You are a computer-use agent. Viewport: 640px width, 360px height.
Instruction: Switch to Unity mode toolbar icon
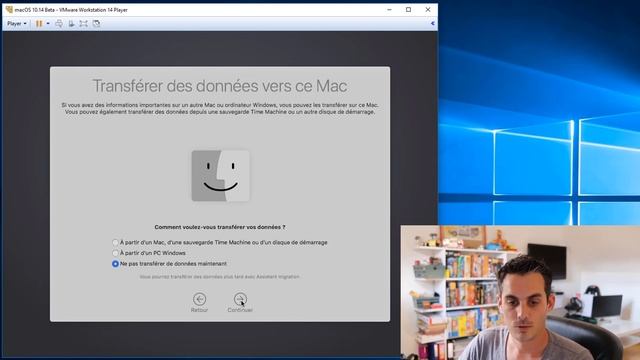tap(96, 24)
